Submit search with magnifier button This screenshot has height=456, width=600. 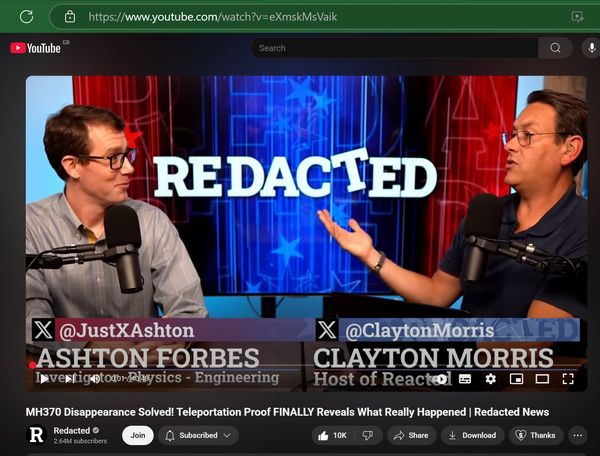[x=555, y=48]
